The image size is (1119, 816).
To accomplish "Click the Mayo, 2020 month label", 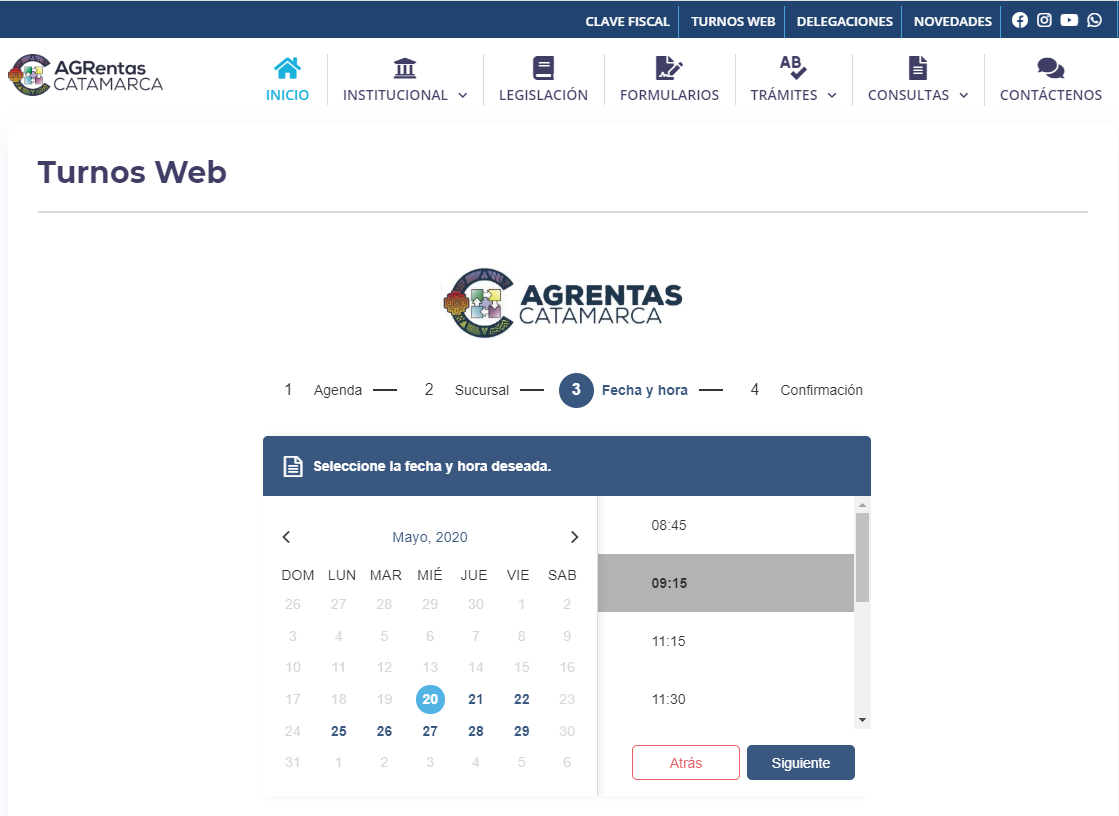I will click(430, 537).
